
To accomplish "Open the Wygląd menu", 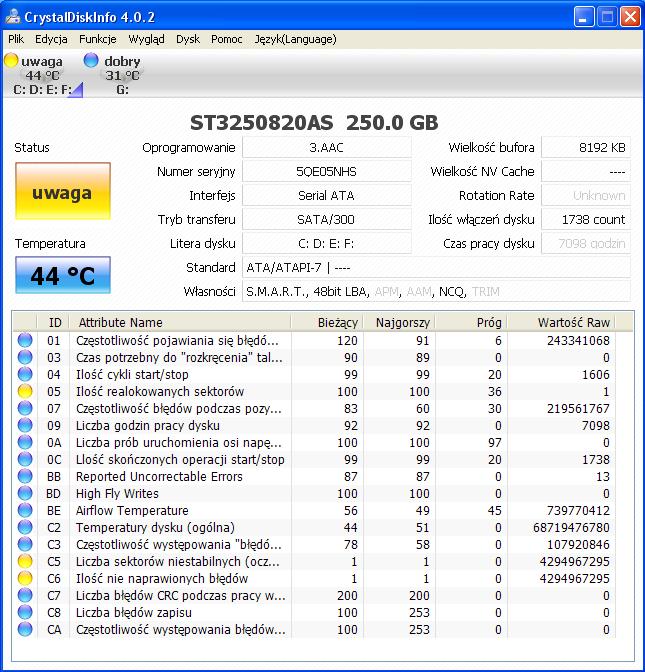I will click(x=146, y=39).
